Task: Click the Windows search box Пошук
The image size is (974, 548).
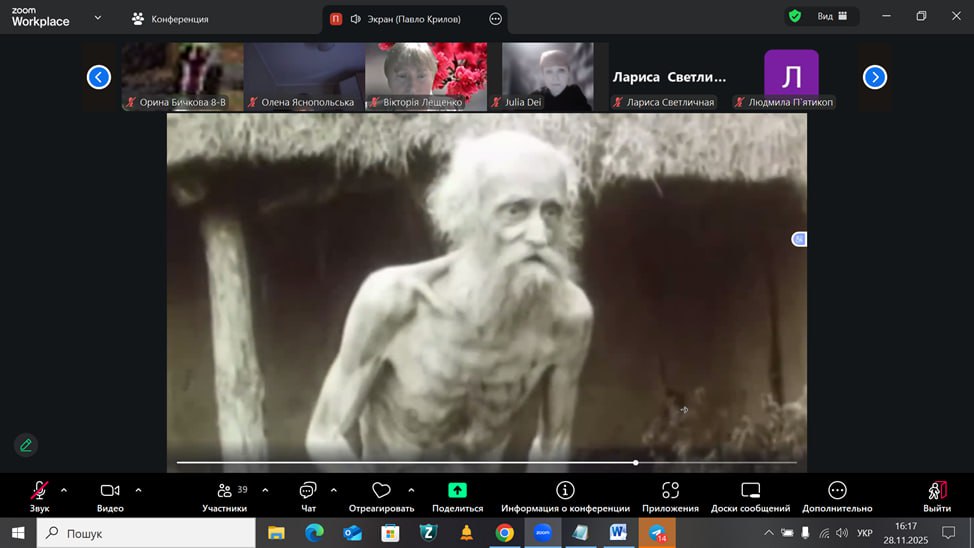Action: coord(150,534)
